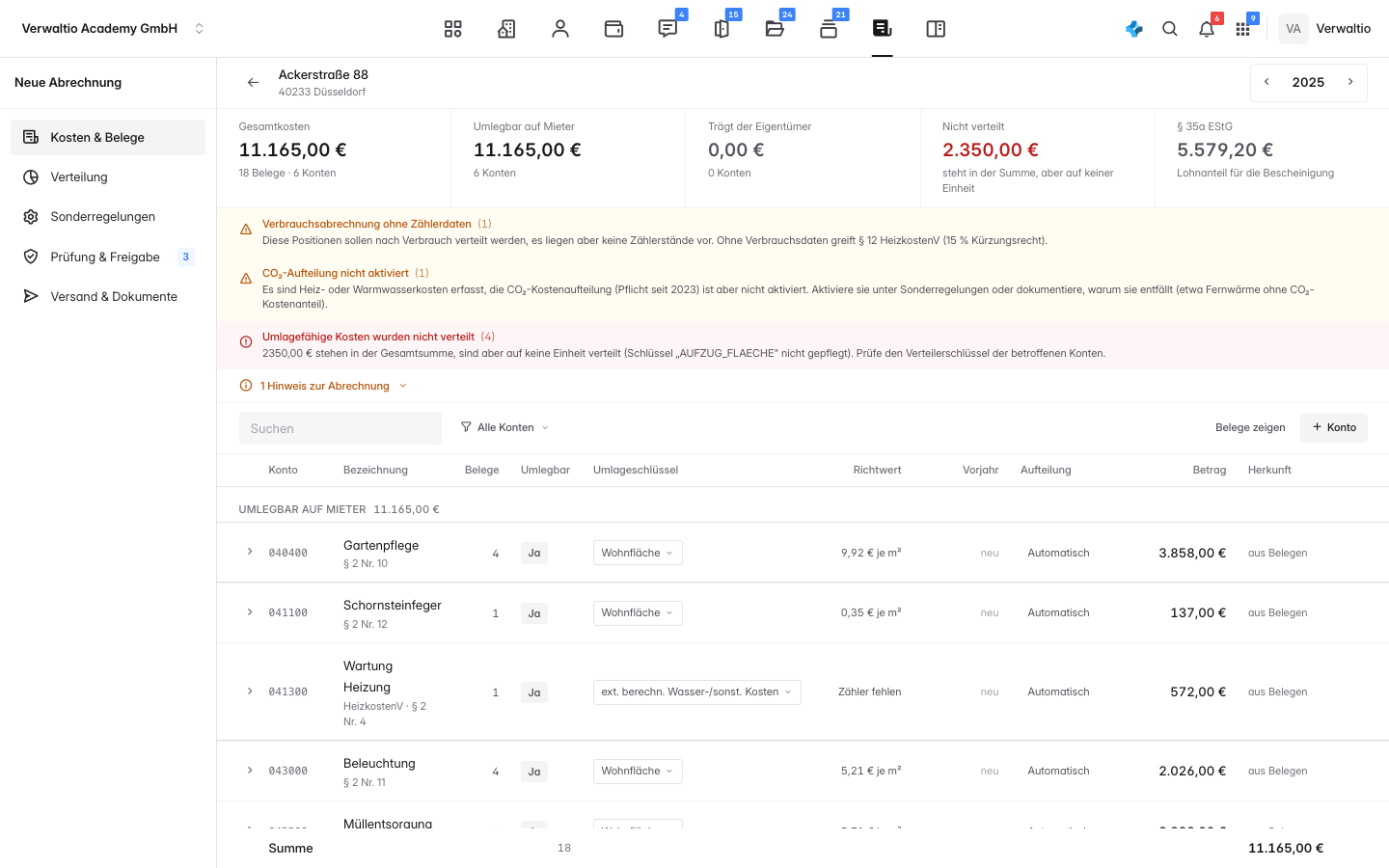Click the blue assistant logo icon
The width and height of the screenshot is (1389, 868).
click(1134, 29)
